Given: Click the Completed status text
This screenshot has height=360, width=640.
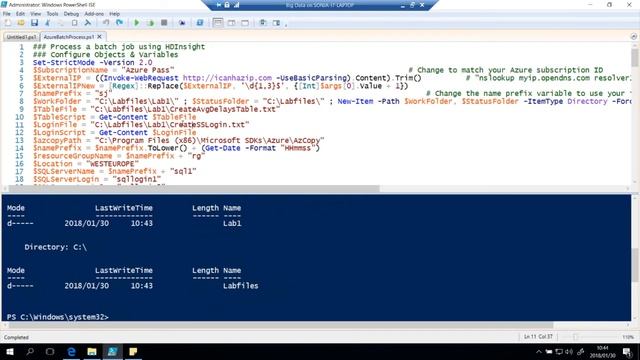Looking at the screenshot, I should pos(16,338).
